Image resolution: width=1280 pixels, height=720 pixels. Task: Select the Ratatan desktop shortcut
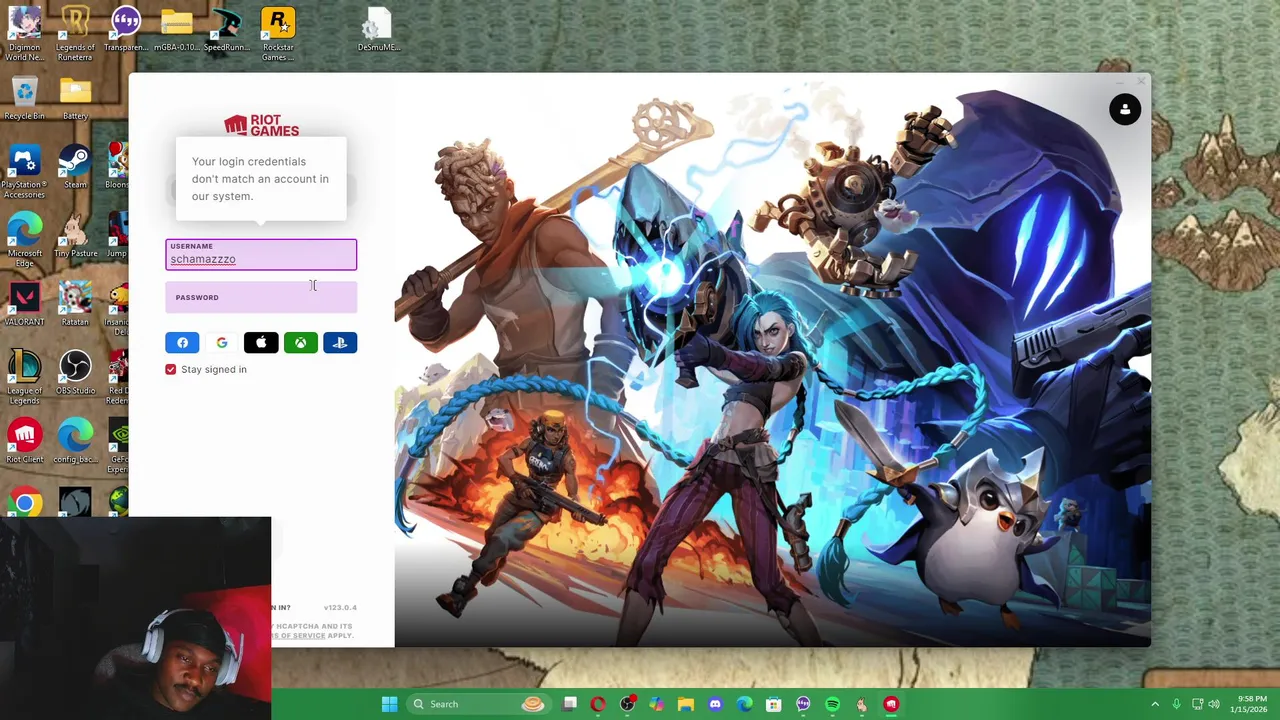pos(75,305)
